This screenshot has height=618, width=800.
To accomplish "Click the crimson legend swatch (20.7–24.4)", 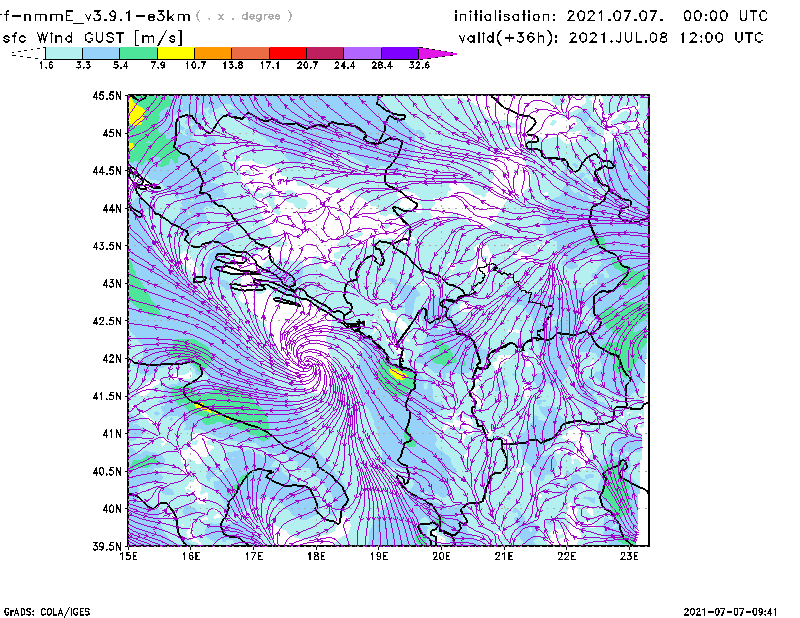I will coord(326,53).
